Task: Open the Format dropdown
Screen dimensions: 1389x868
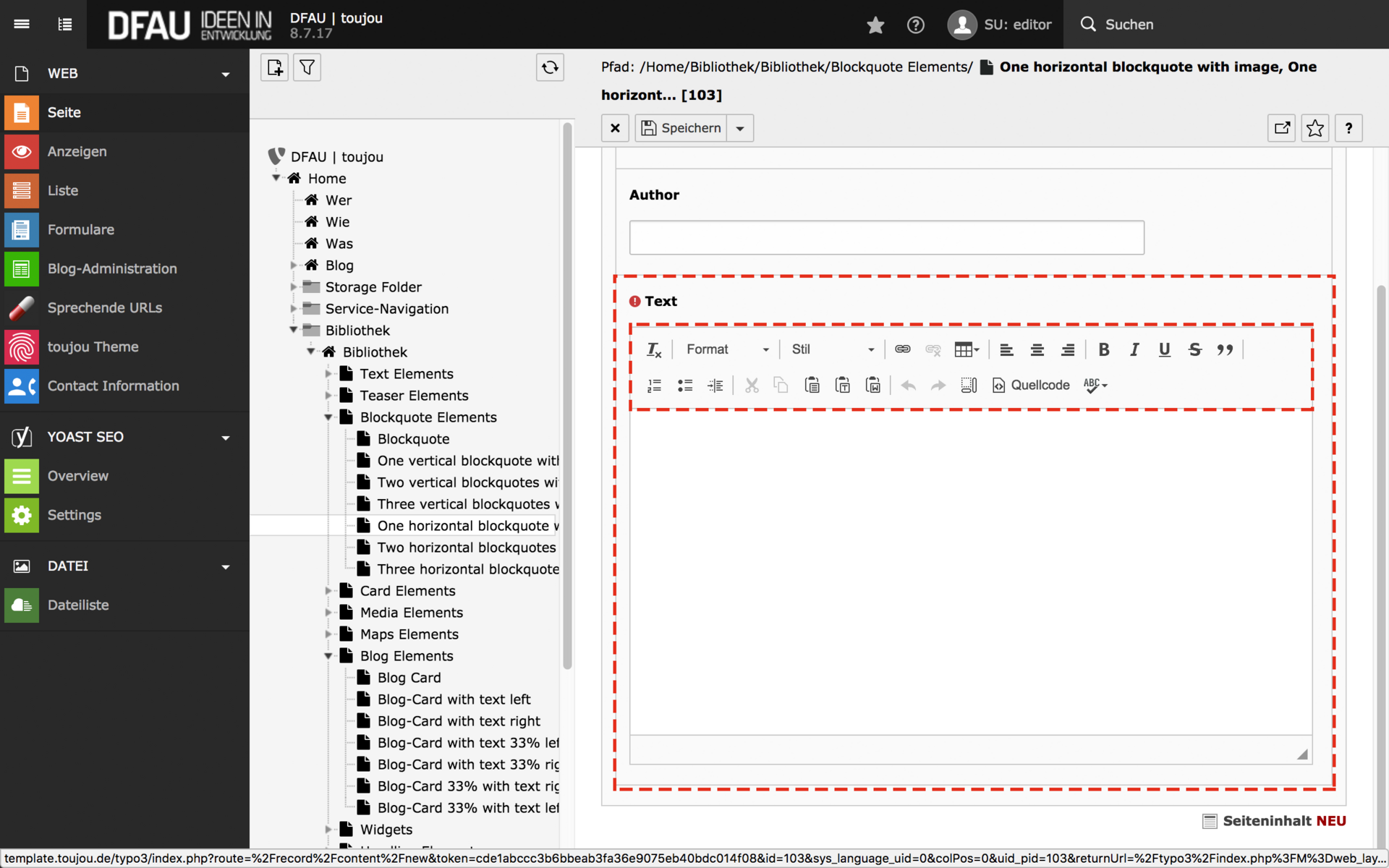Action: 727,349
